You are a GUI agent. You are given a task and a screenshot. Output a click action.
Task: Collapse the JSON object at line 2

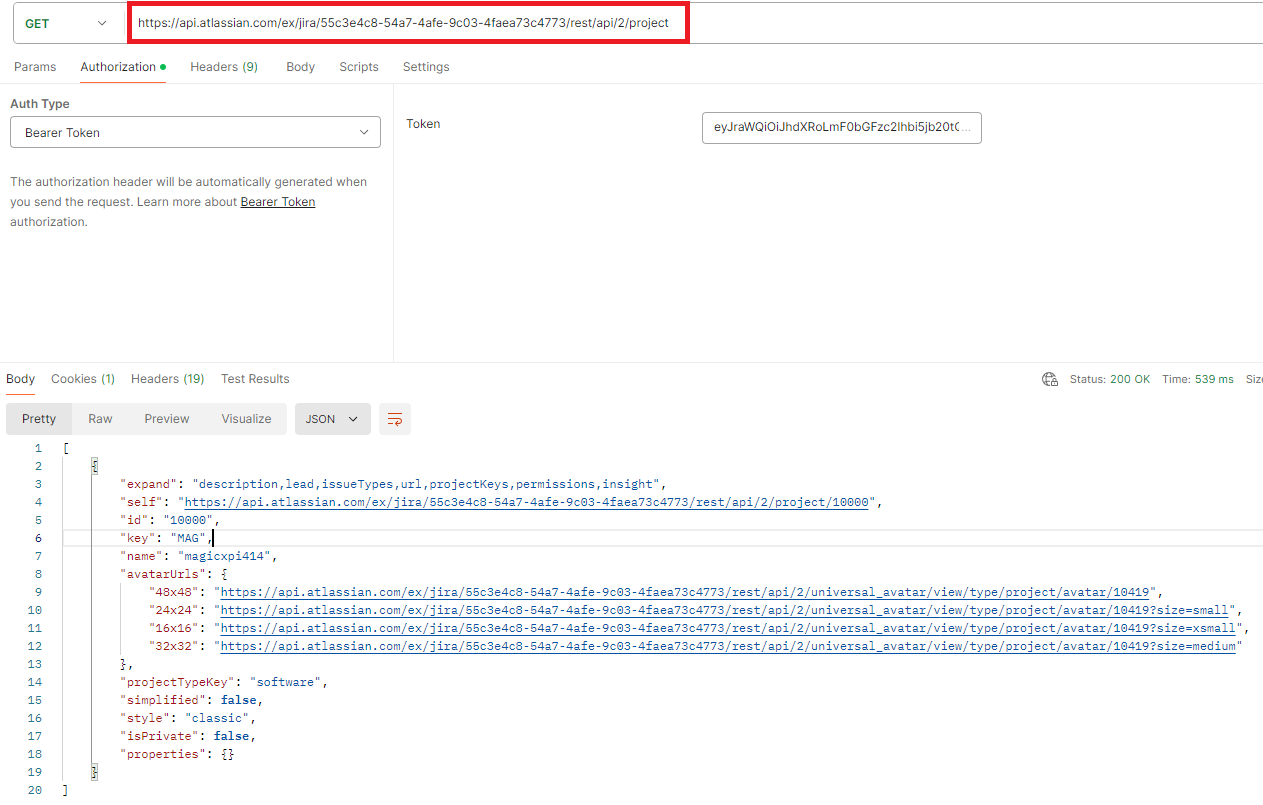tap(93, 465)
